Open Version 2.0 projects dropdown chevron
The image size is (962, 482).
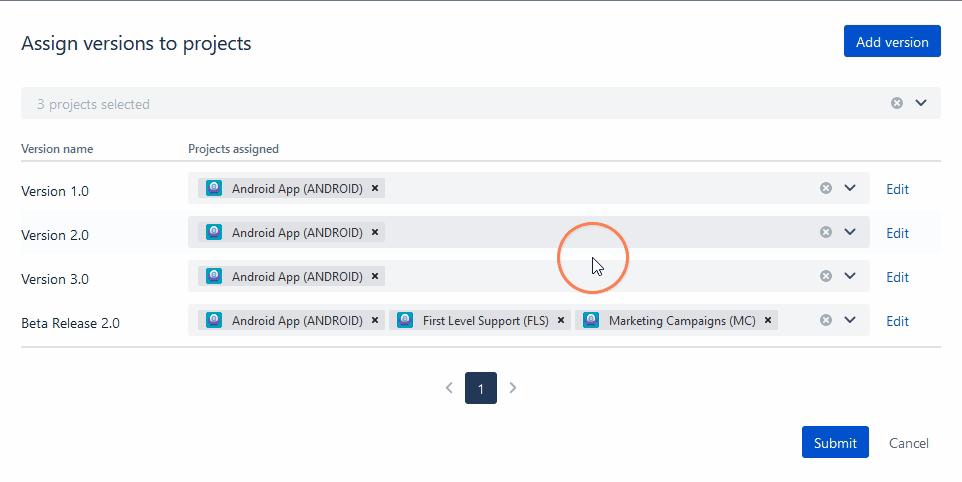pos(850,232)
